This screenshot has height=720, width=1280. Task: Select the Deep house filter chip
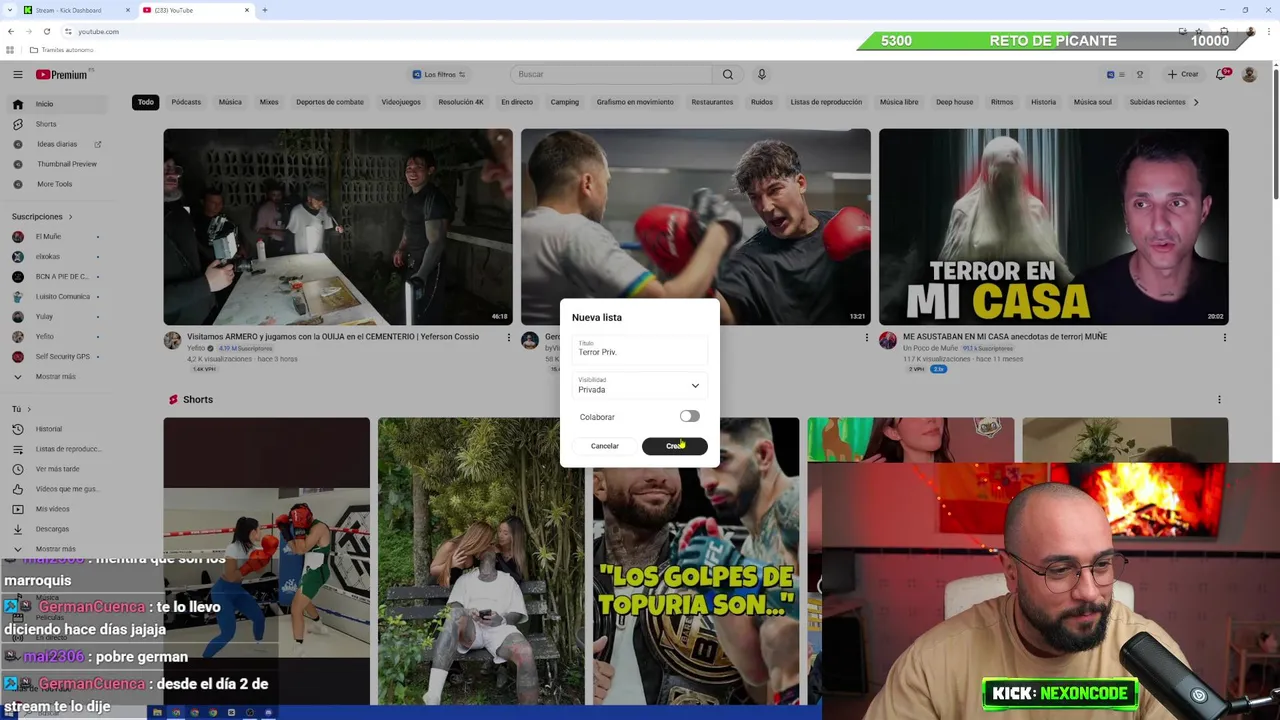point(954,102)
